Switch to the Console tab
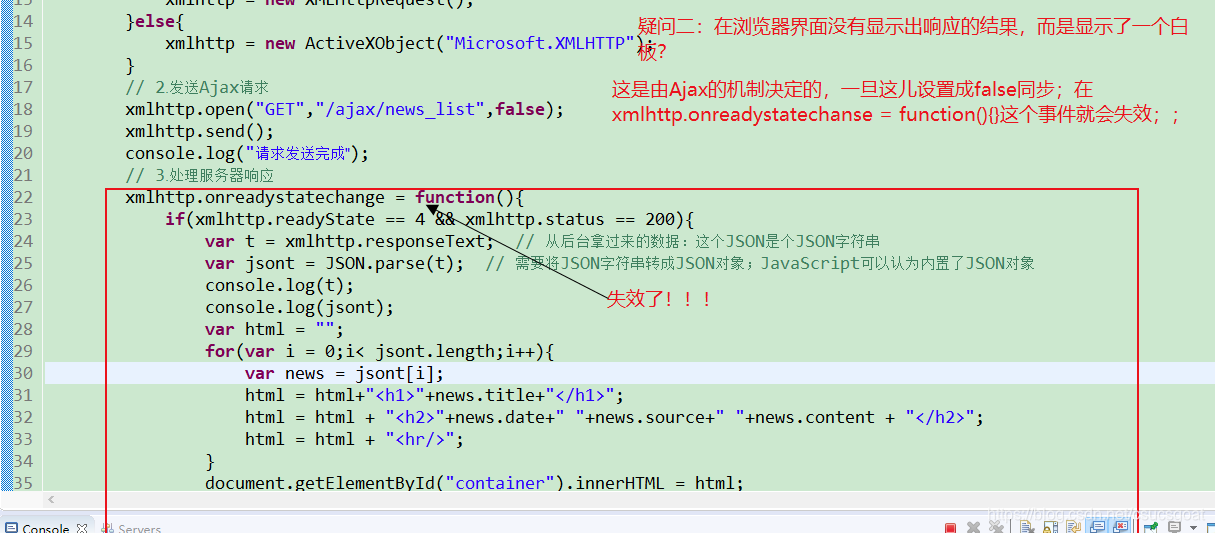 (45, 528)
